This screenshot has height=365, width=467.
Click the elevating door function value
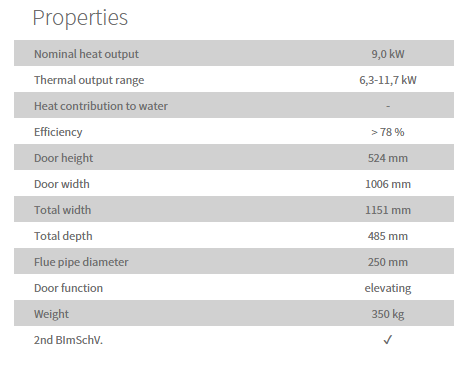point(388,288)
